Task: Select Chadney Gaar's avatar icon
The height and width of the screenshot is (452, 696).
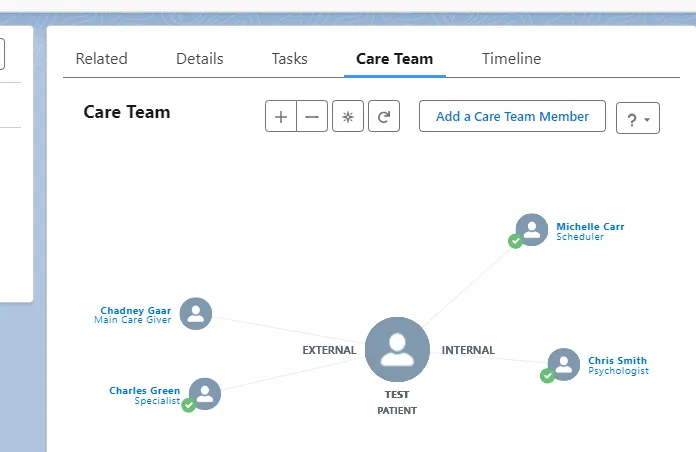Action: pyautogui.click(x=196, y=313)
